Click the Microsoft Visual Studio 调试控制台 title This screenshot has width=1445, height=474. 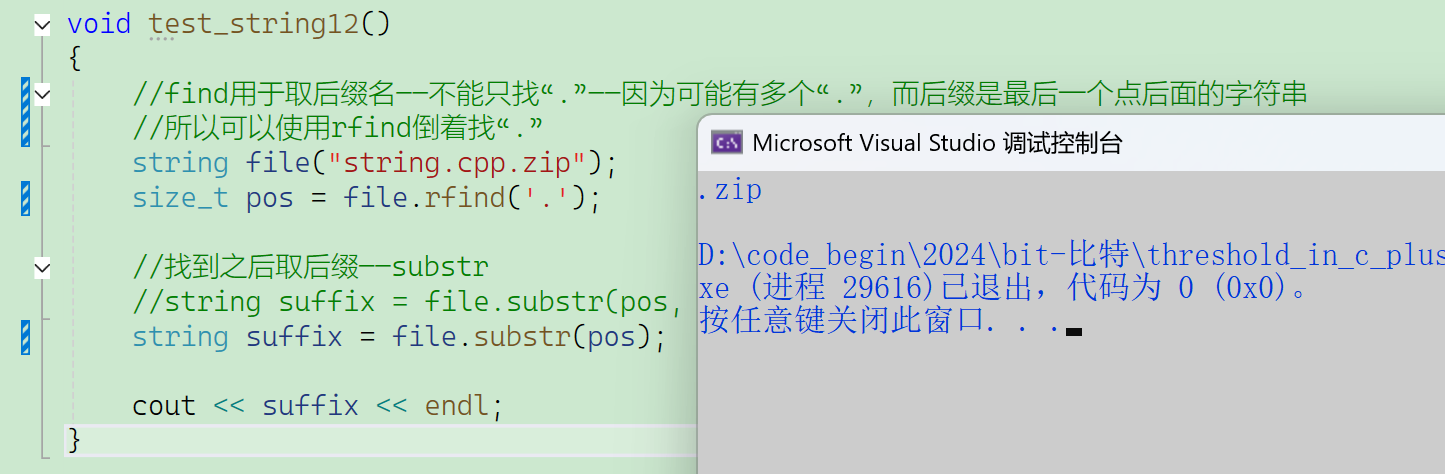click(x=937, y=143)
